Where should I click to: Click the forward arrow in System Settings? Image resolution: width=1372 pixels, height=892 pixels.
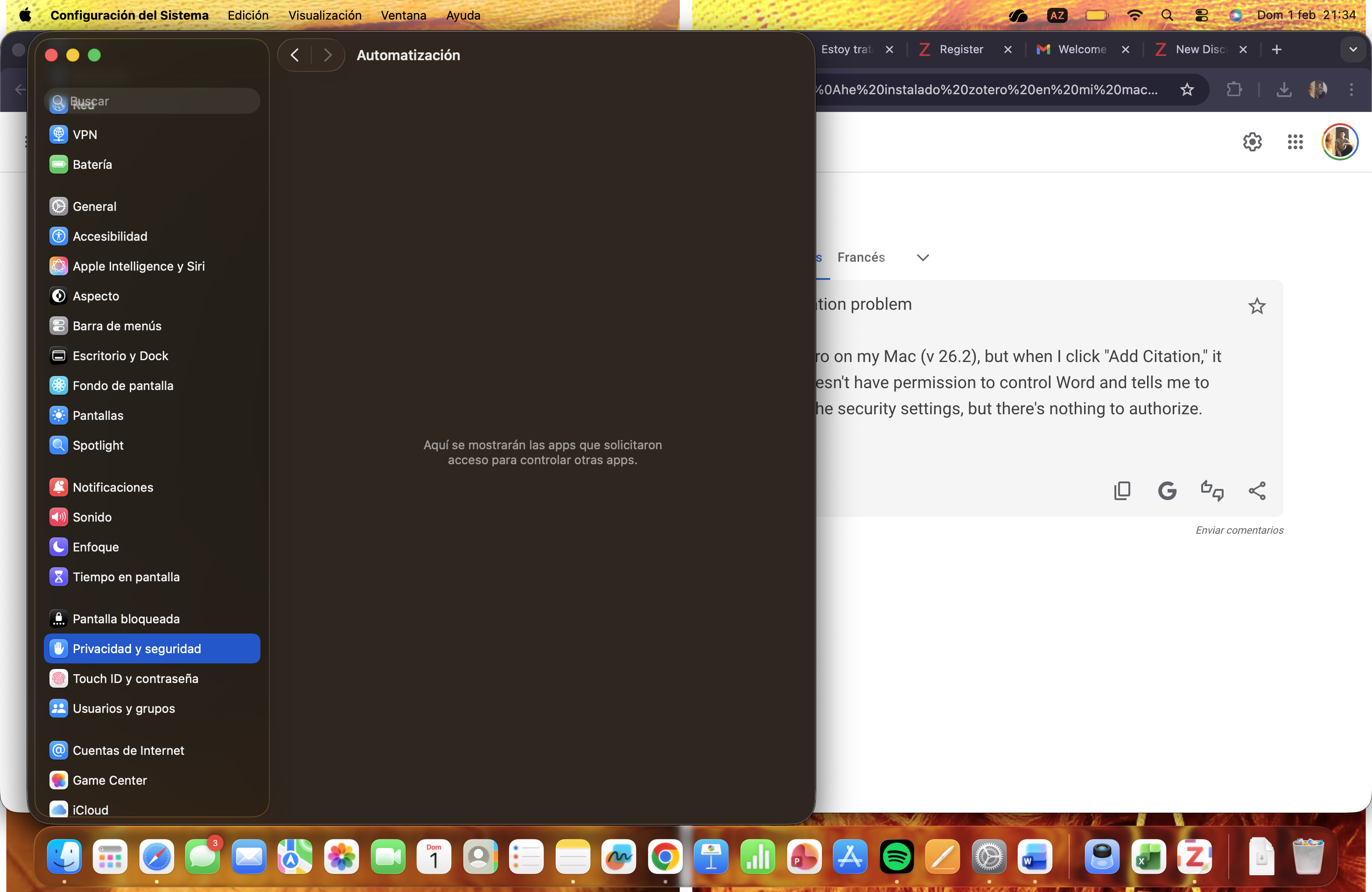point(328,56)
